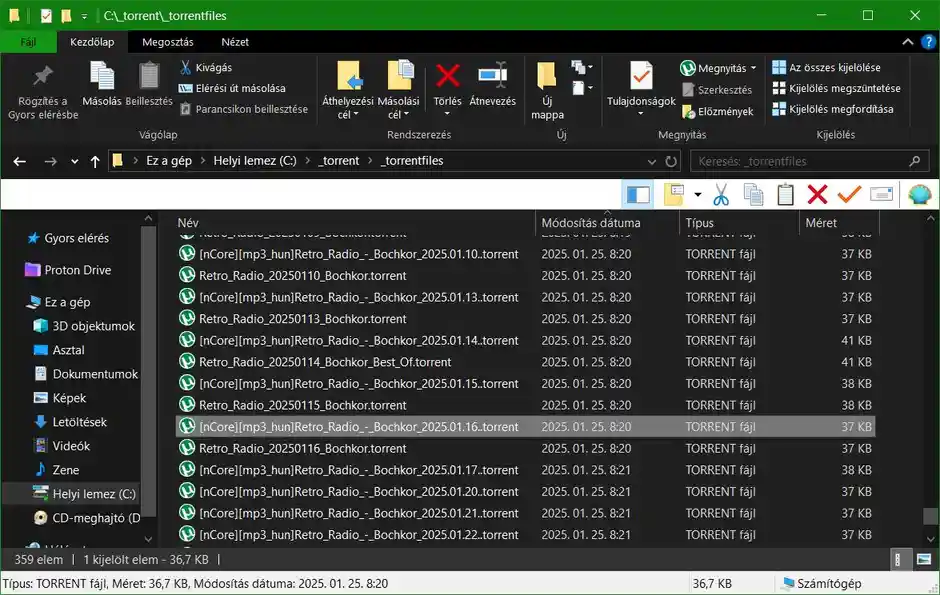Click the globe icon in secondary toolbar
The width and height of the screenshot is (940, 595).
click(919, 194)
